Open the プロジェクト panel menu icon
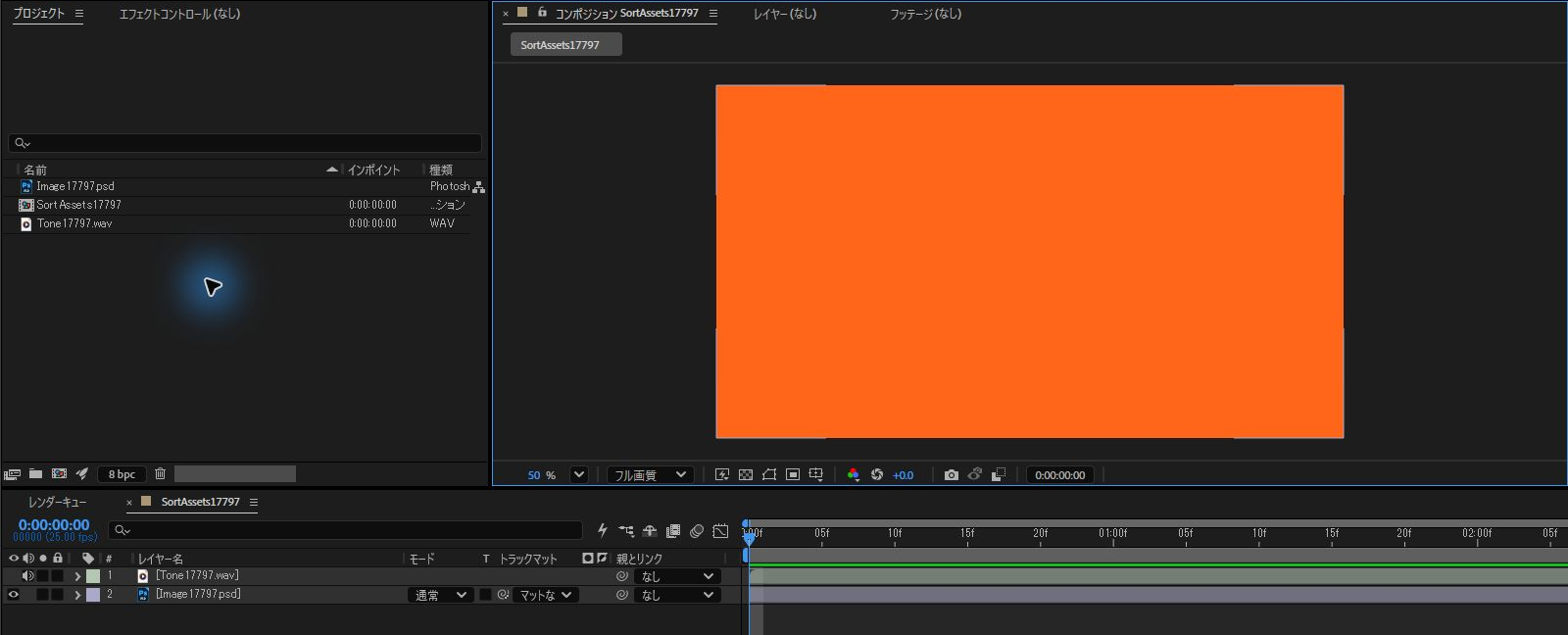 click(79, 14)
